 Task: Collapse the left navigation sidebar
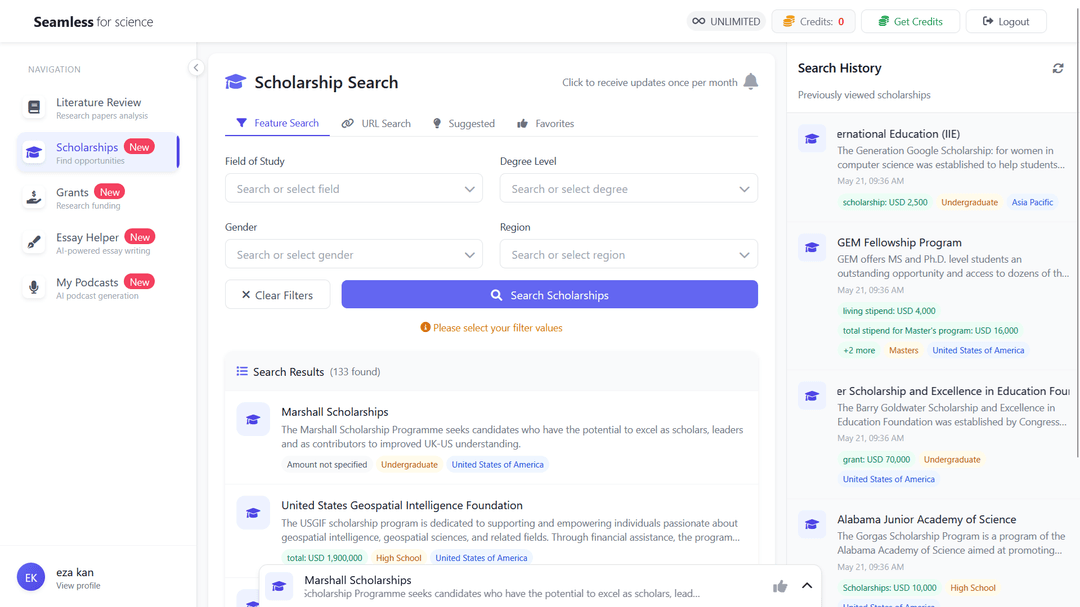pos(196,68)
